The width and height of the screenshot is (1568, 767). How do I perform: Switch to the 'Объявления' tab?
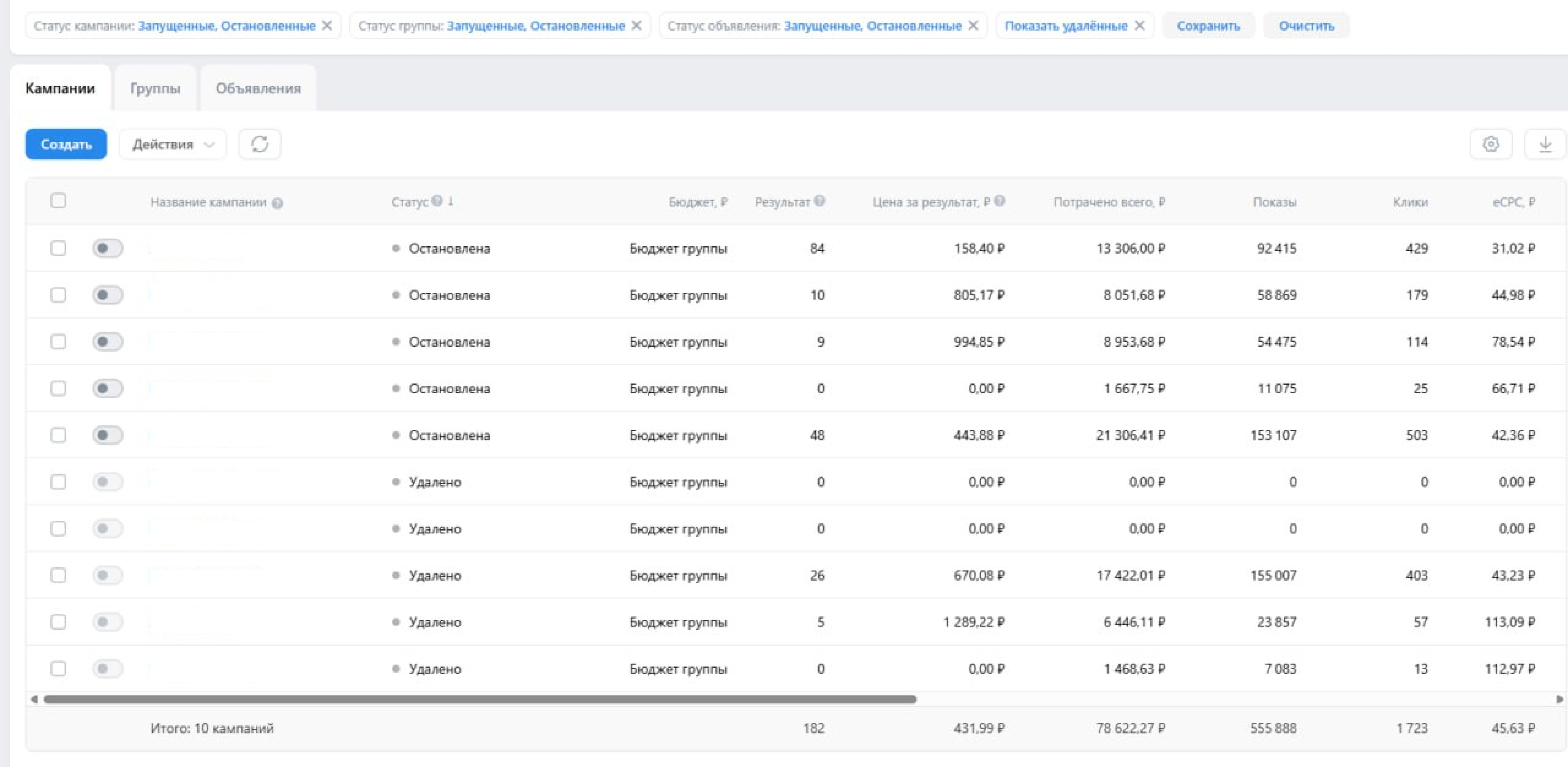tap(258, 89)
